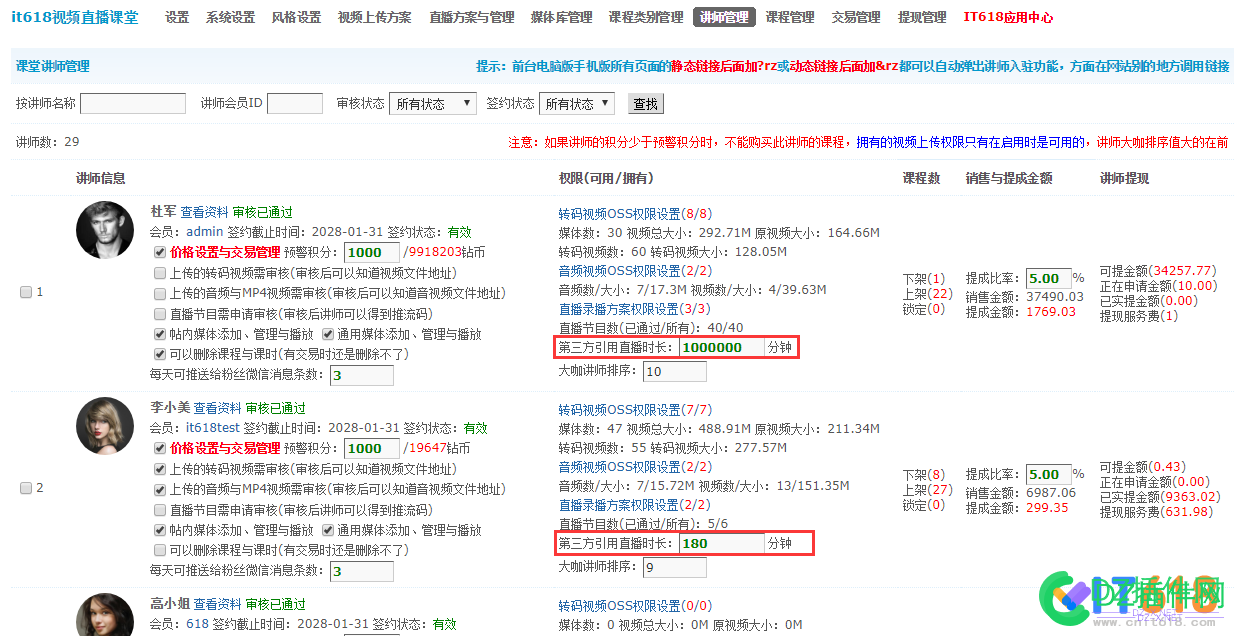Click 杜军's profile photo
Screen dimensions: 1239x636
point(103,230)
